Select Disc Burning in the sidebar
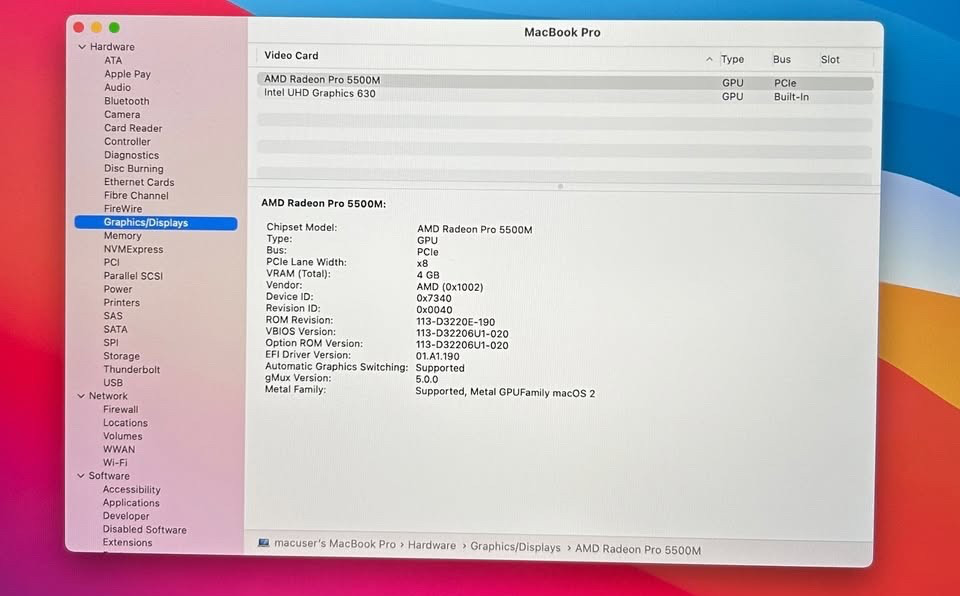Image resolution: width=960 pixels, height=596 pixels. (x=133, y=168)
